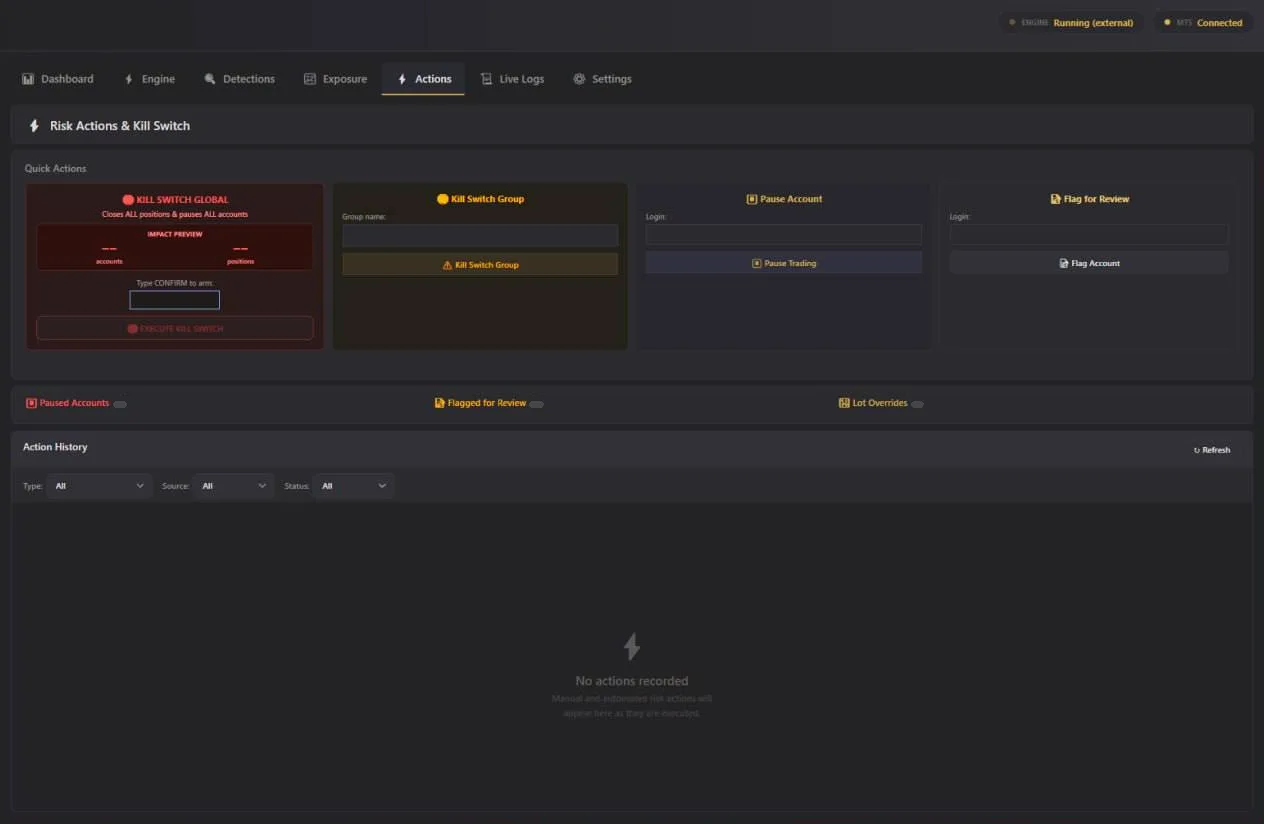Click the Lot Overrides icon
1264x824 pixels.
pyautogui.click(x=844, y=403)
